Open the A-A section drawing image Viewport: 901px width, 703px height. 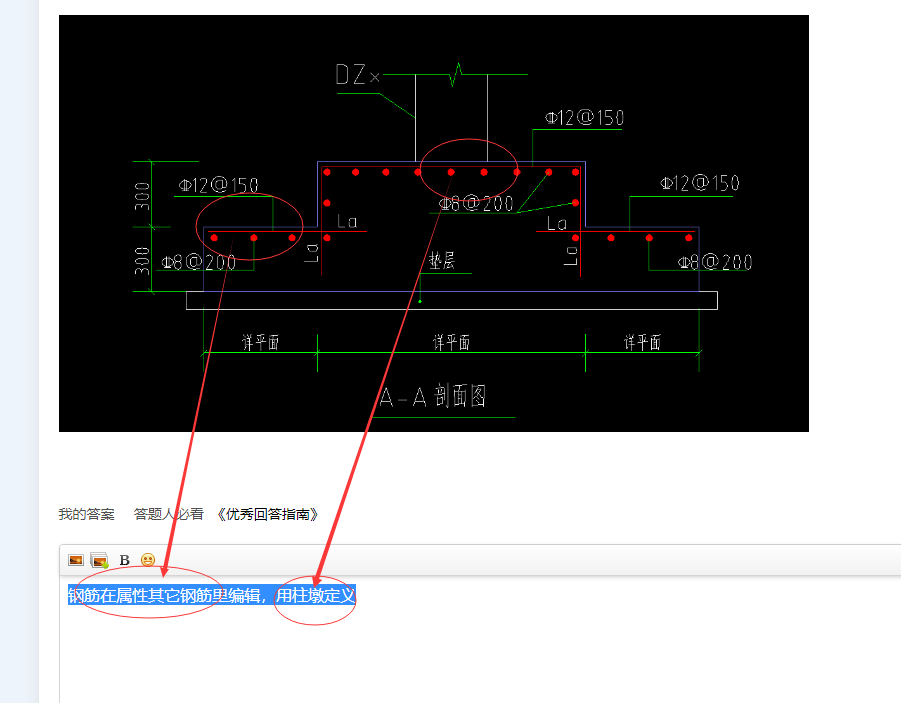tap(434, 224)
